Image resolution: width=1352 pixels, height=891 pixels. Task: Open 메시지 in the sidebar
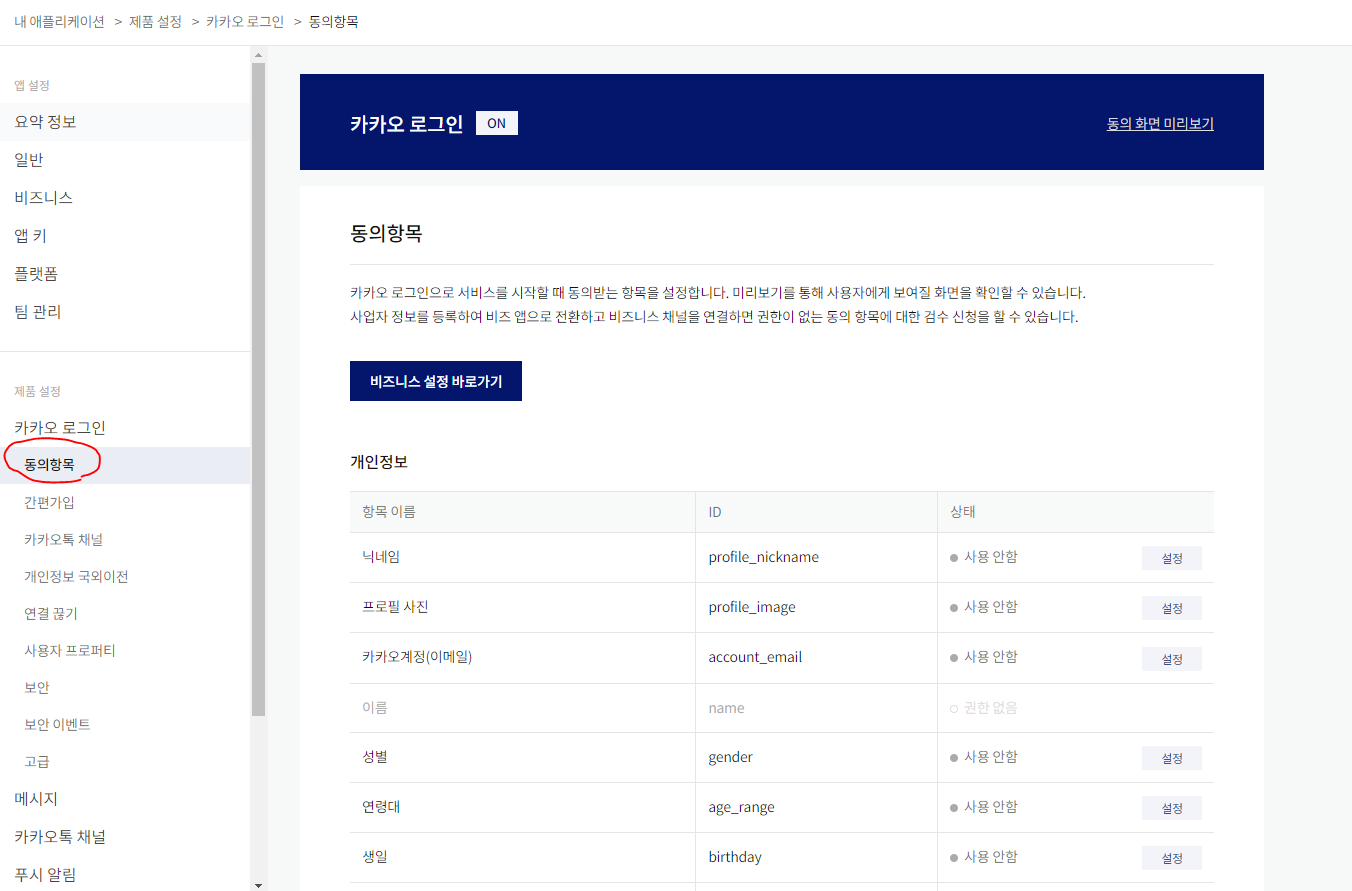pyautogui.click(x=125, y=799)
